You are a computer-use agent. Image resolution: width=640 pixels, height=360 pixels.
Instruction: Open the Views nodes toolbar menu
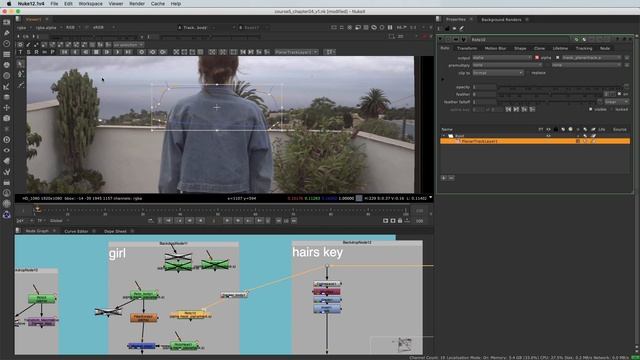(7, 150)
